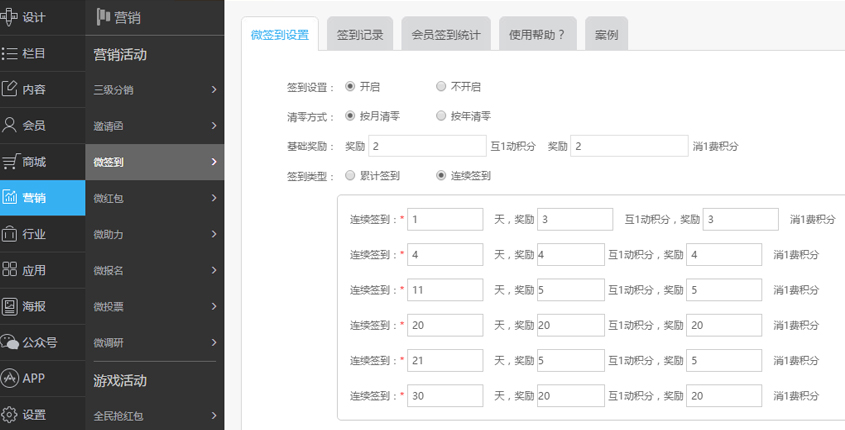This screenshot has width=845, height=430.
Task: Open the 栏目 columns list icon
Action: pyautogui.click(x=10, y=53)
